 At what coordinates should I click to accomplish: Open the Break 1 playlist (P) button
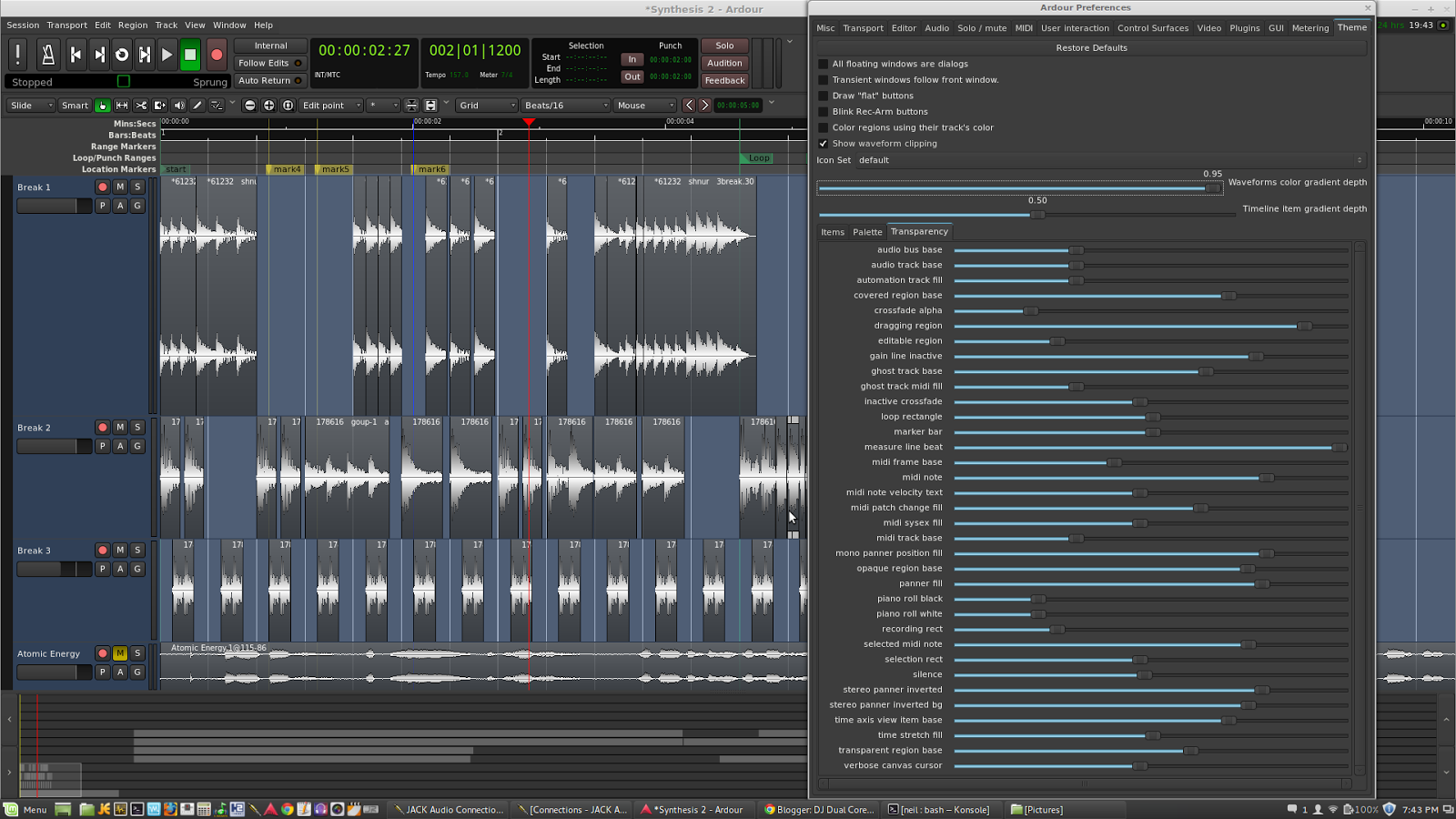103,206
